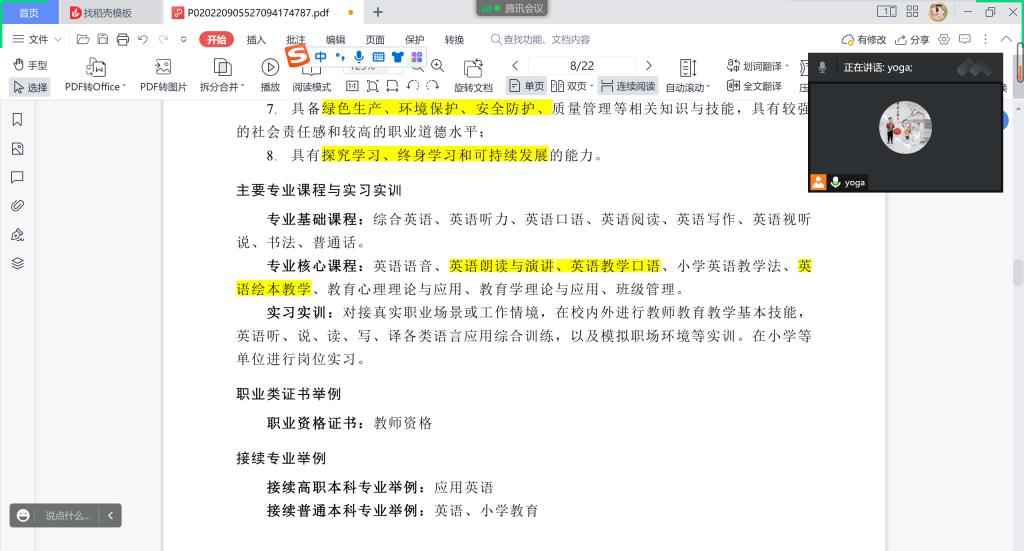Click the page number field 8/22
1024x551 pixels.
coord(581,66)
